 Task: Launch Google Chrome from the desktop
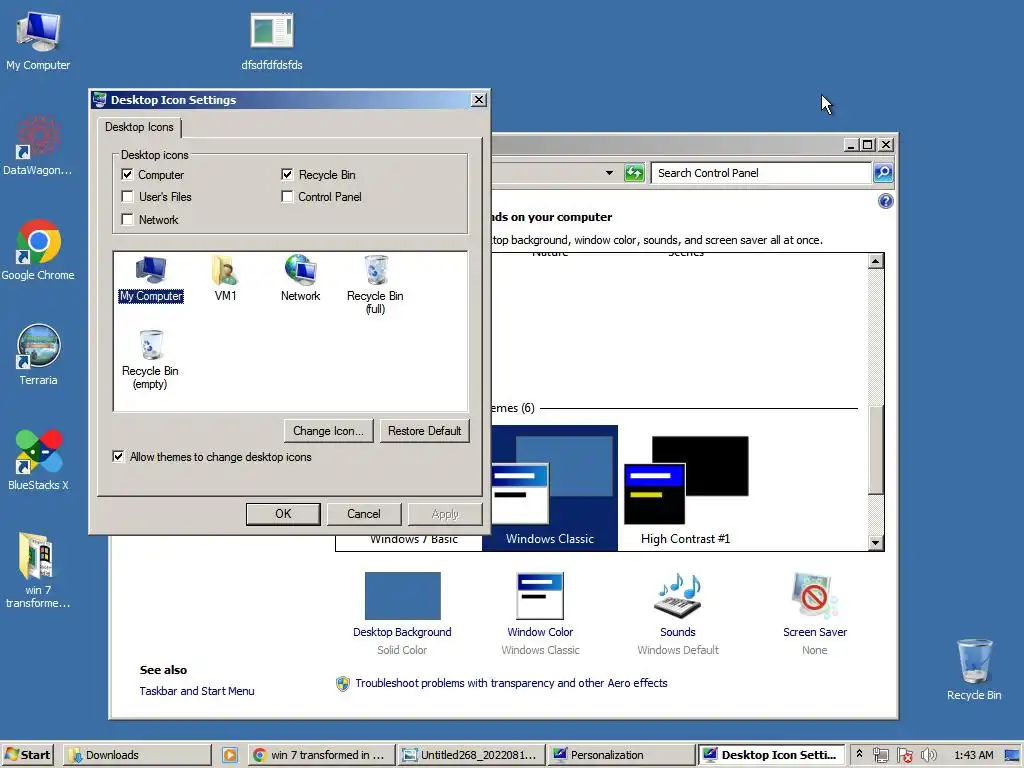(x=38, y=250)
